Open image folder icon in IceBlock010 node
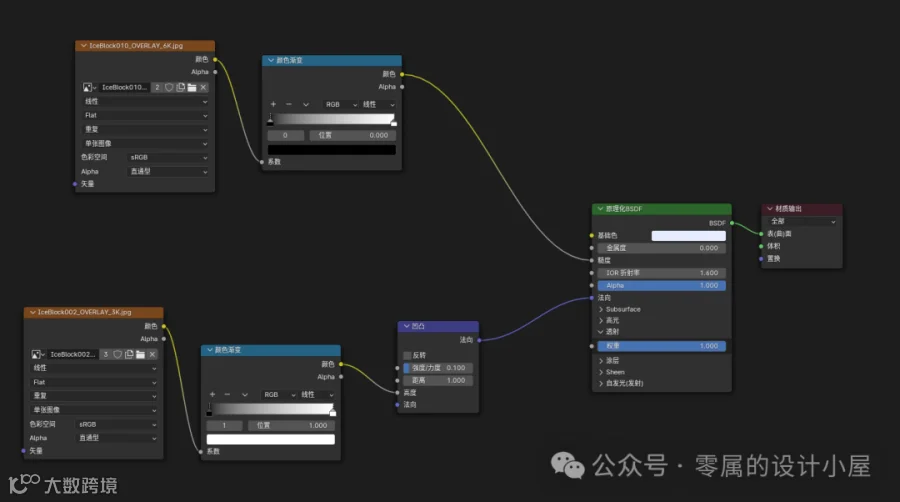This screenshot has height=502, width=900. coord(192,87)
